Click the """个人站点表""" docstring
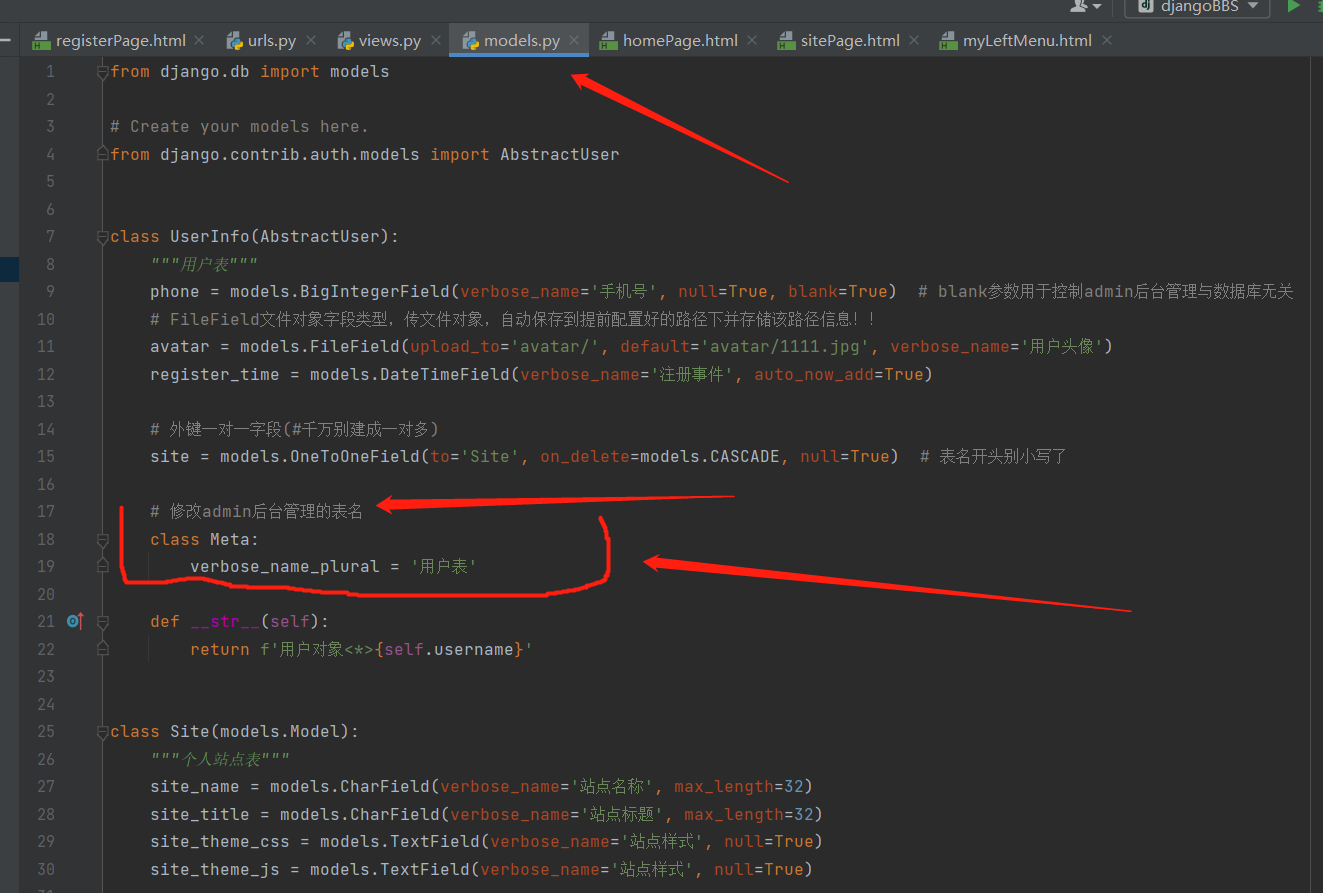Image resolution: width=1323 pixels, height=893 pixels. click(x=220, y=759)
